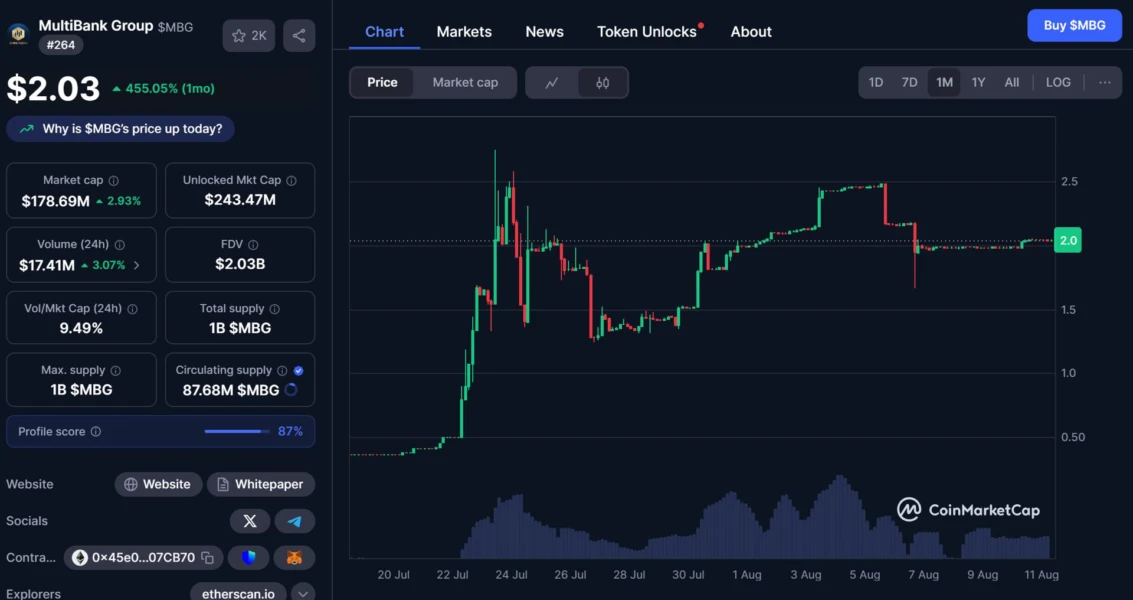Image resolution: width=1133 pixels, height=600 pixels.
Task: Open the Whitepaper link
Action: point(261,484)
